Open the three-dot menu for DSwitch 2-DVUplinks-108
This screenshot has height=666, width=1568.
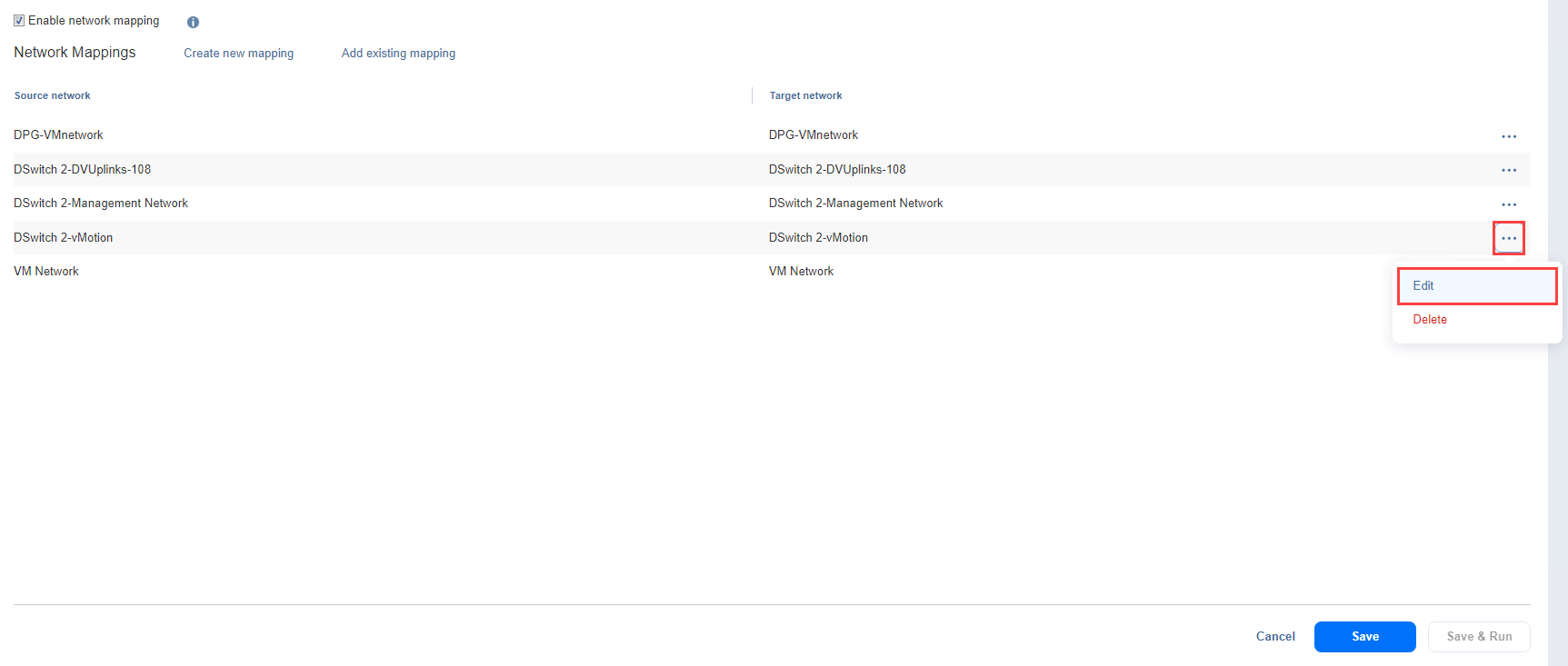(x=1509, y=170)
